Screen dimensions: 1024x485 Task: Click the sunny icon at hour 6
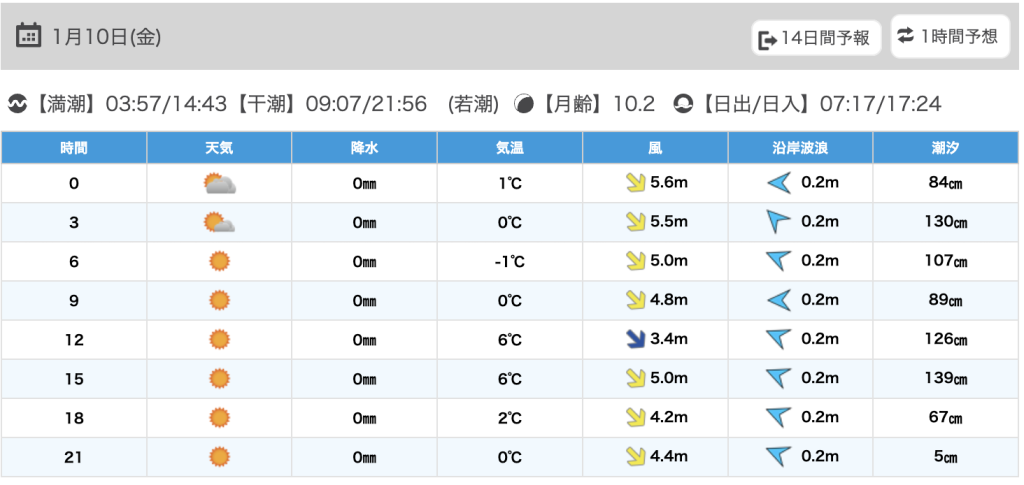pos(219,261)
